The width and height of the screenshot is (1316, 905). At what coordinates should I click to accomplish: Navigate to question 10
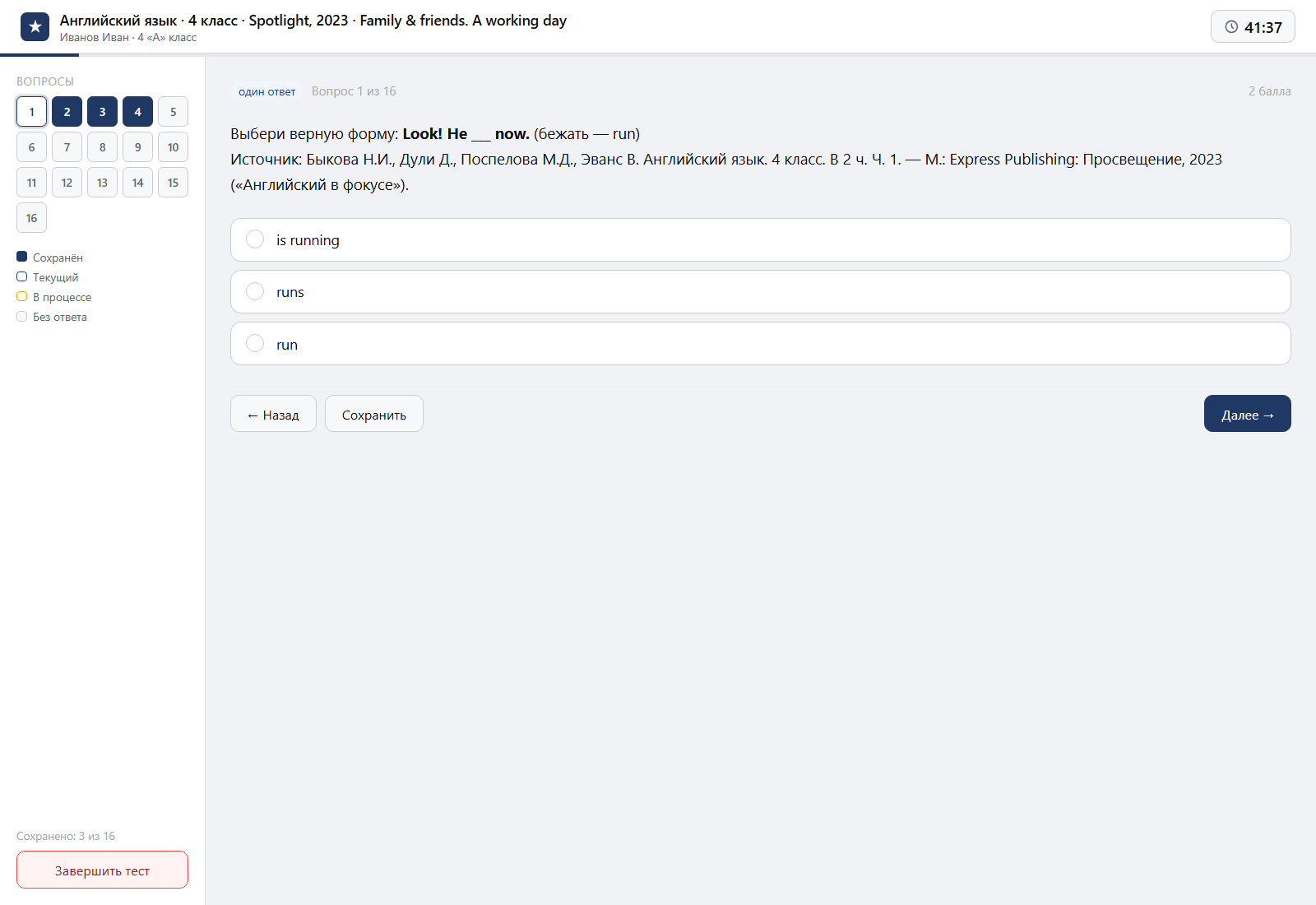[173, 147]
